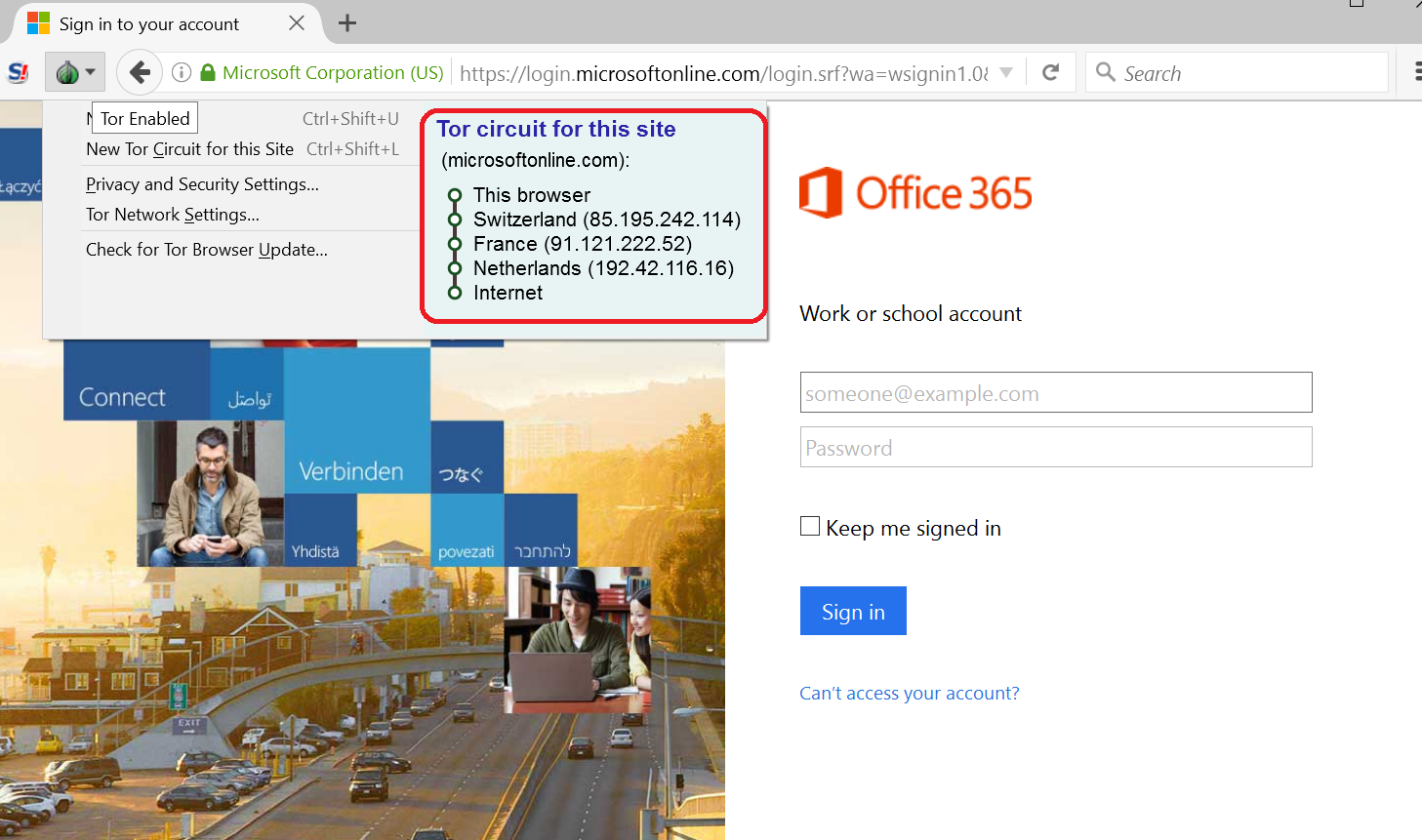Image resolution: width=1422 pixels, height=840 pixels.
Task: Click the magnifier icon in the search box
Action: (x=1105, y=72)
